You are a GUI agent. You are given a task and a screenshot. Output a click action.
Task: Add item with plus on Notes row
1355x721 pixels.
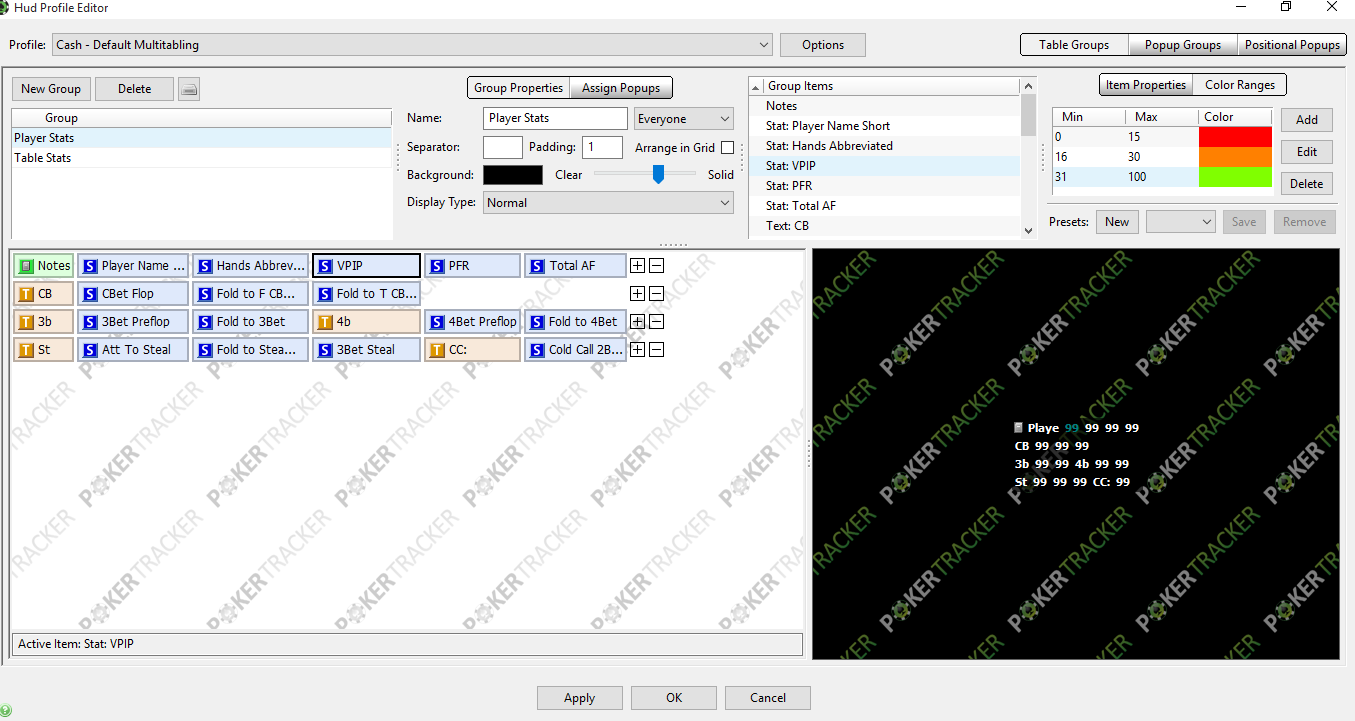pyautogui.click(x=637, y=266)
